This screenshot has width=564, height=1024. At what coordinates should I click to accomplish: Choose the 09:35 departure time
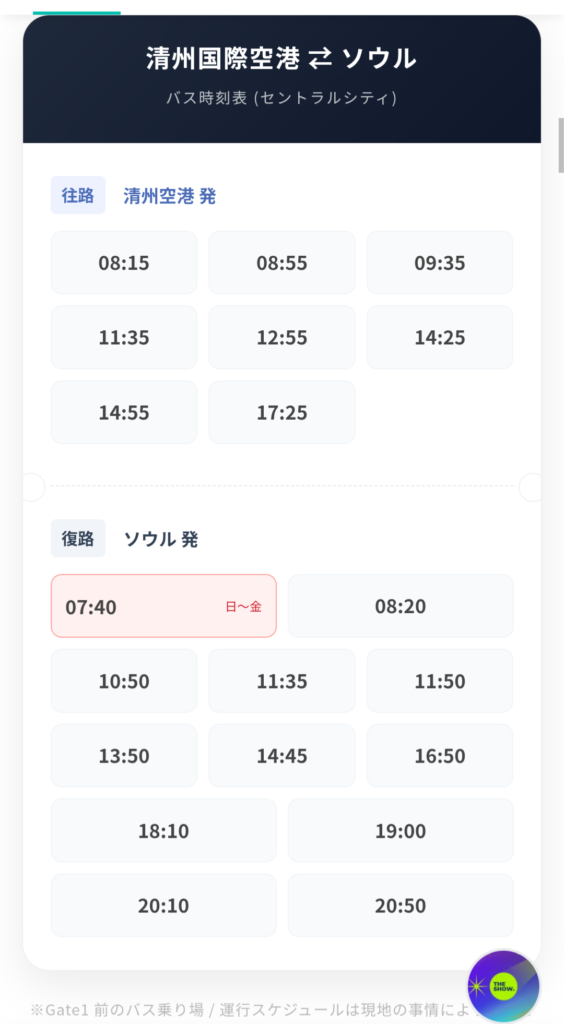(x=440, y=263)
